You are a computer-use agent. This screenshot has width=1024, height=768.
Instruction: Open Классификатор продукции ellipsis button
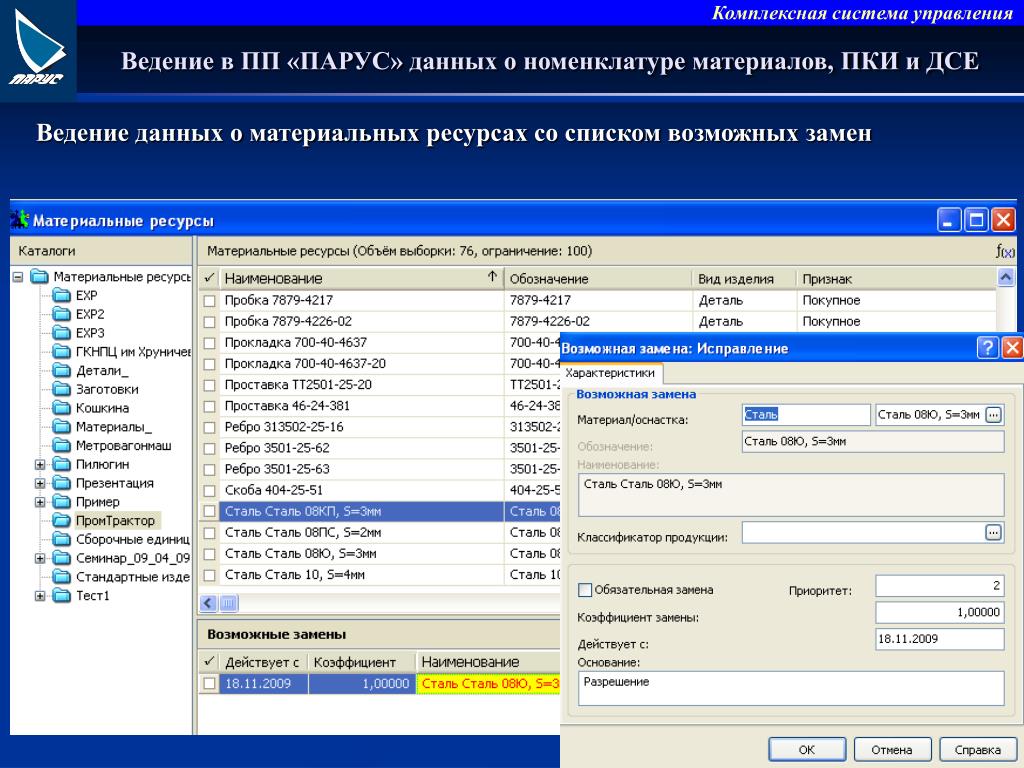tap(993, 533)
